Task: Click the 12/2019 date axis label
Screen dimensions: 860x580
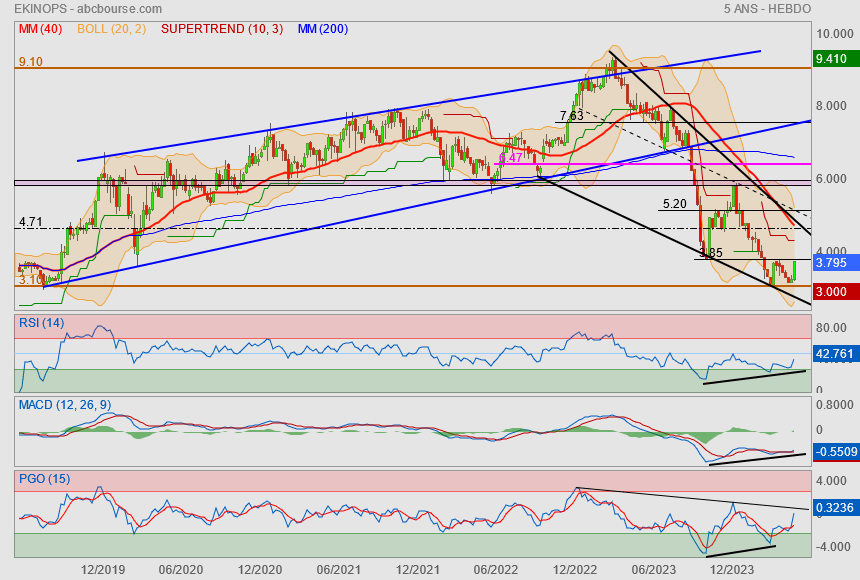Action: (x=103, y=570)
